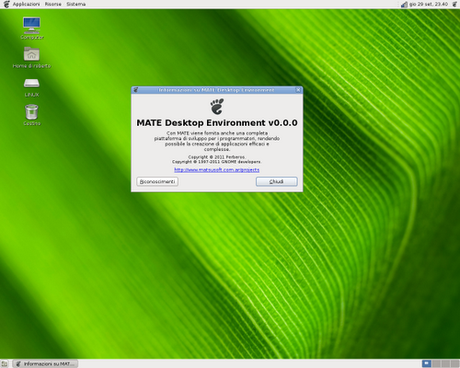Close the Informazioni su MATE dialog

pos(298,90)
